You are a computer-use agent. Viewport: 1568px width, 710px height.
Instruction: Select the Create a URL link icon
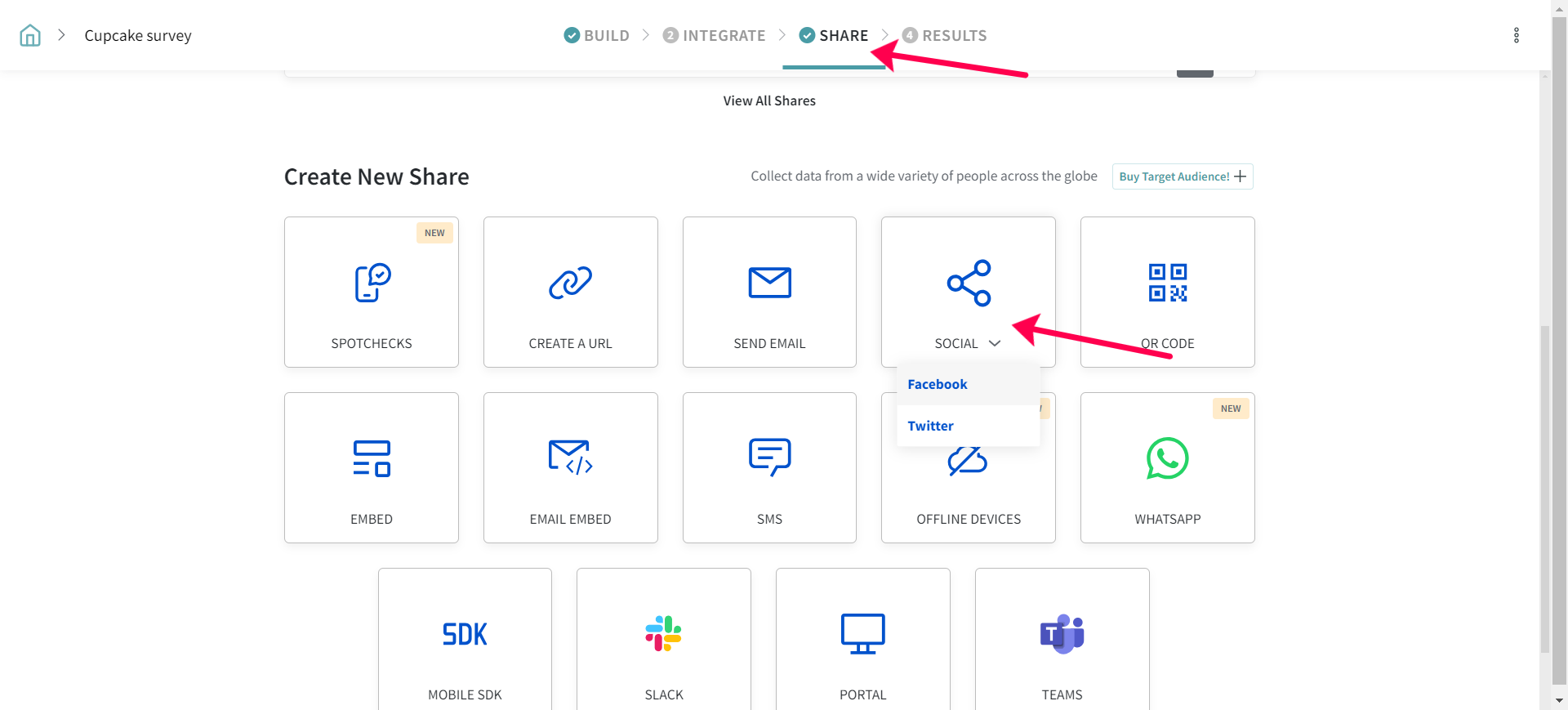pos(570,283)
